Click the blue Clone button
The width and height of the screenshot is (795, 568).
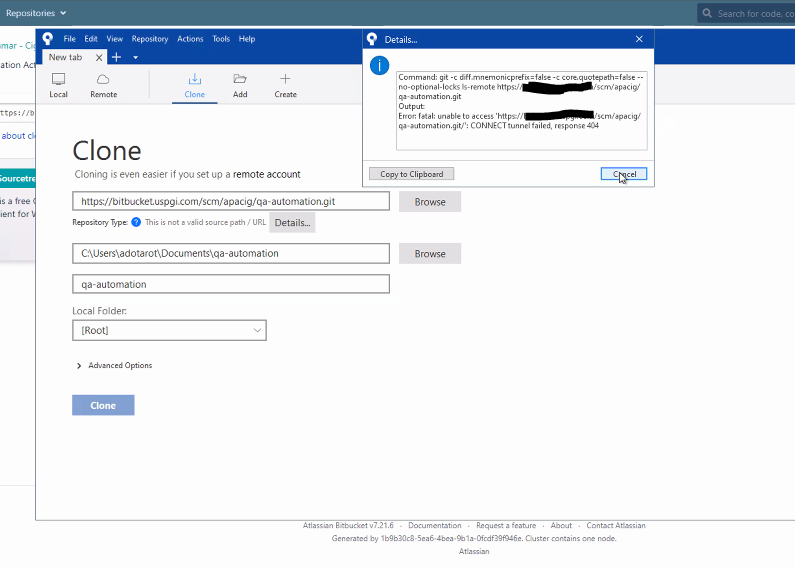(x=103, y=405)
